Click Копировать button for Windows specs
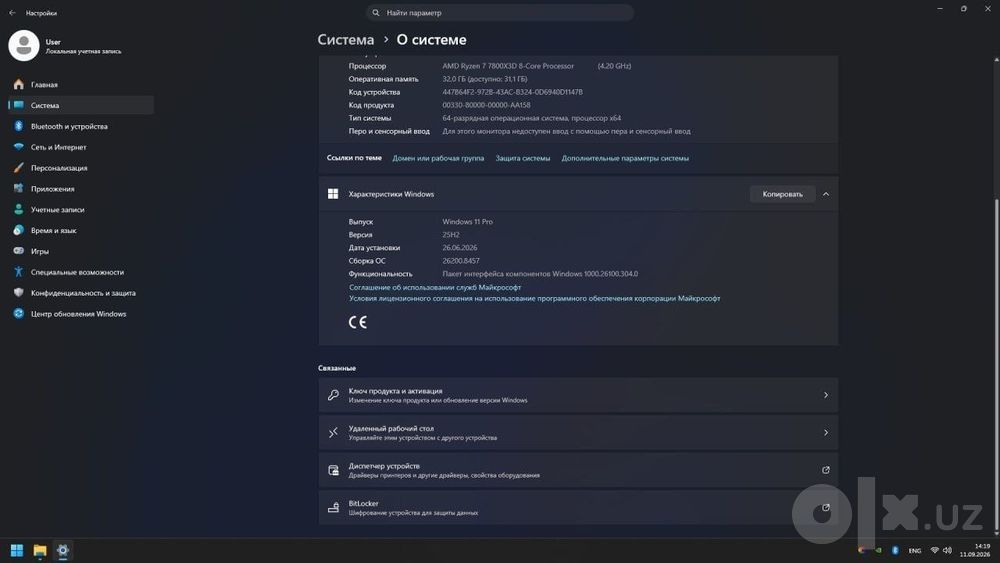The image size is (1000, 563). [783, 194]
